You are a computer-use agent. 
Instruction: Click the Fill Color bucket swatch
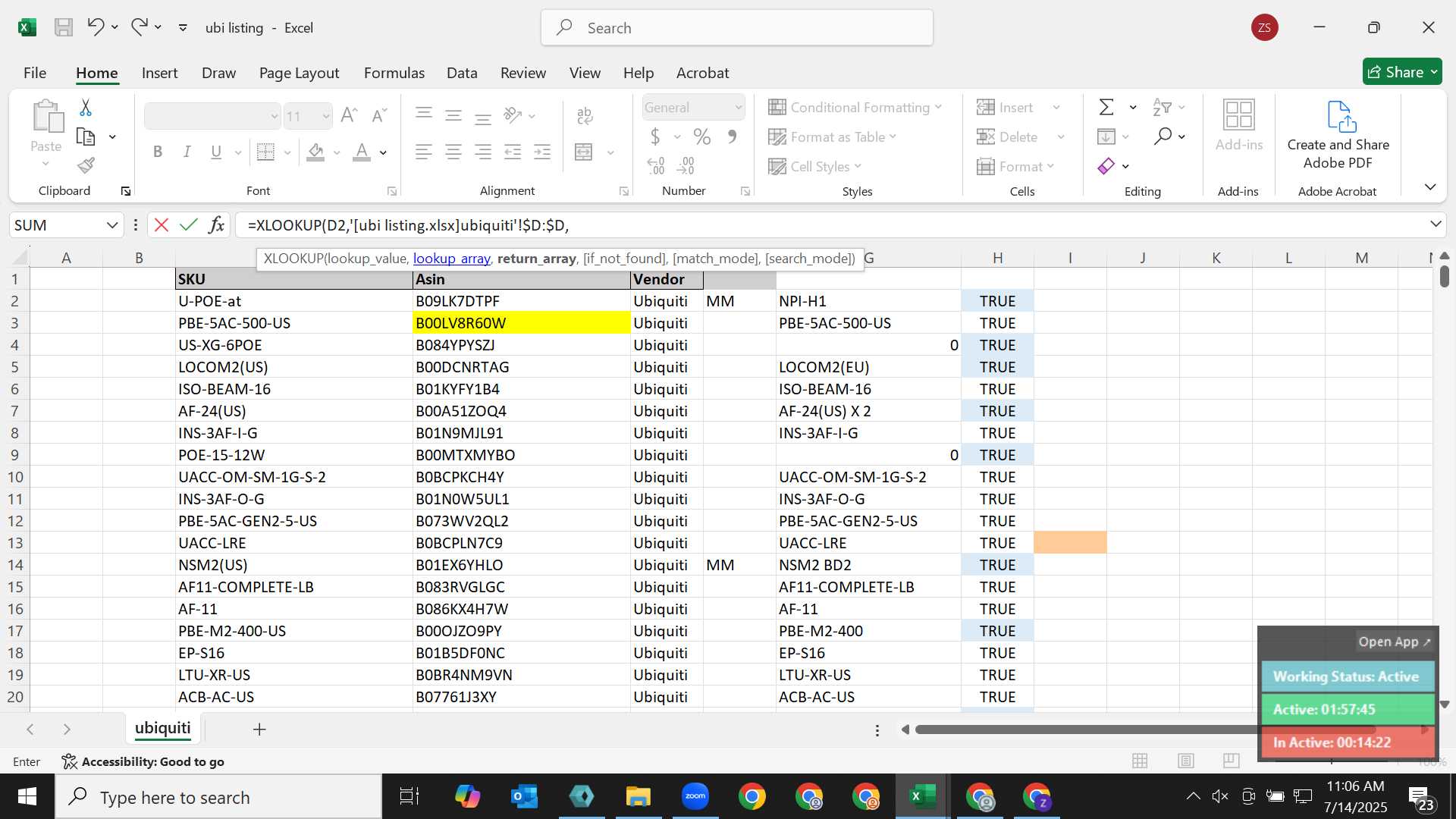pos(316,152)
